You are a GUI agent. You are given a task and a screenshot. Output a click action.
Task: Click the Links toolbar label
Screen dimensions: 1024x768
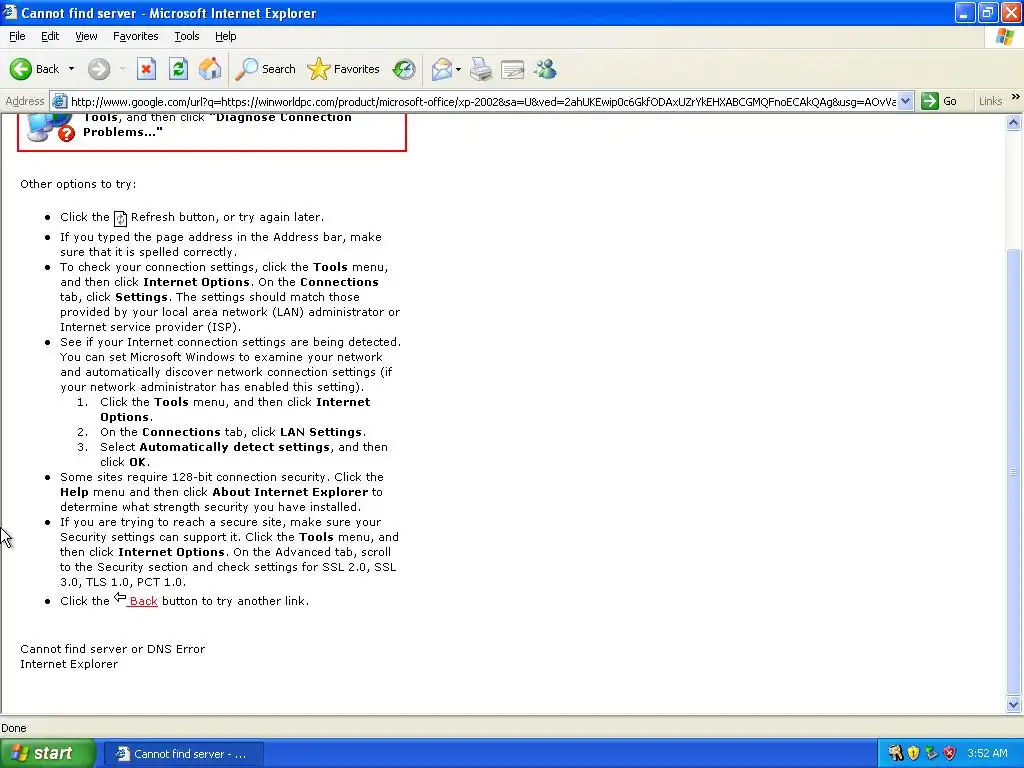click(990, 101)
